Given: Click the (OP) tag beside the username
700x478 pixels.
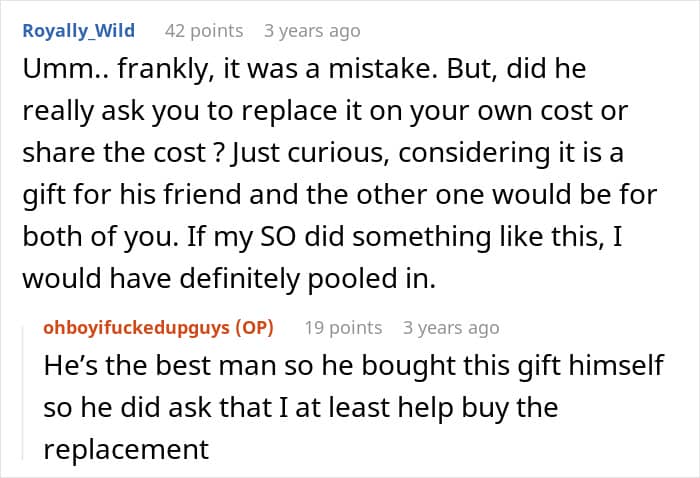Looking at the screenshot, I should click(254, 328).
